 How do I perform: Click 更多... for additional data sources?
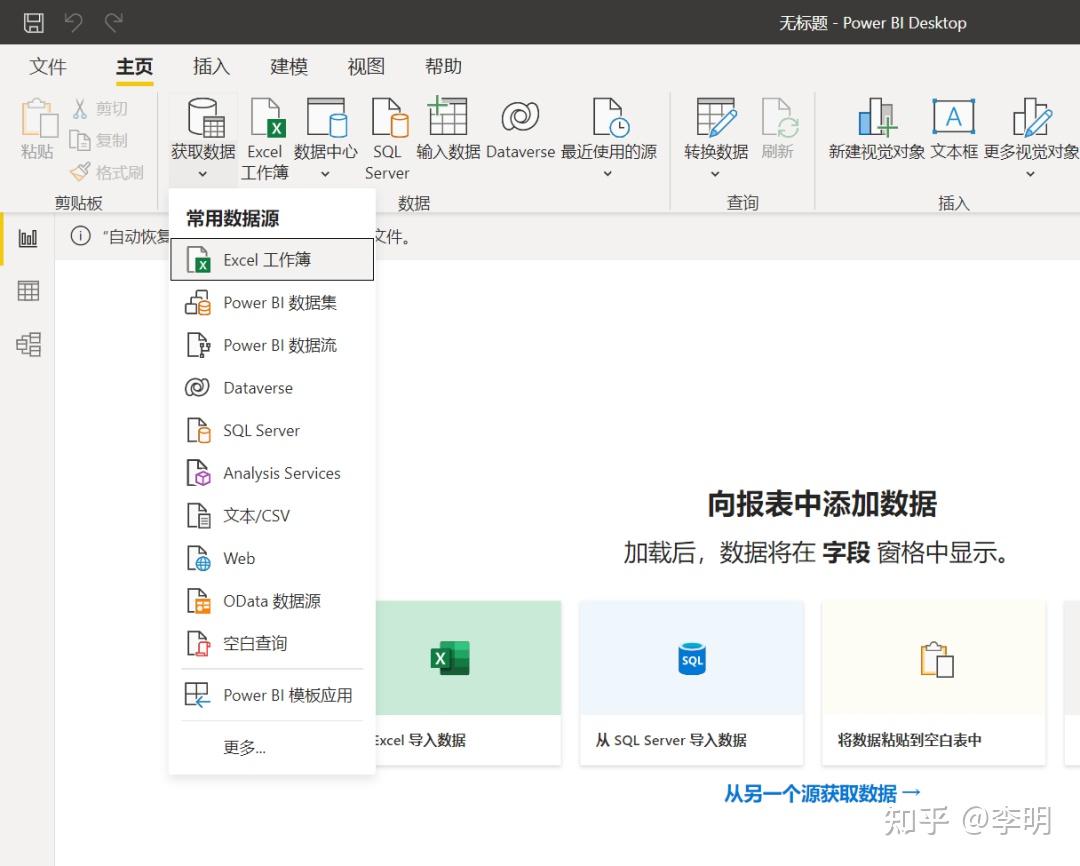click(245, 747)
